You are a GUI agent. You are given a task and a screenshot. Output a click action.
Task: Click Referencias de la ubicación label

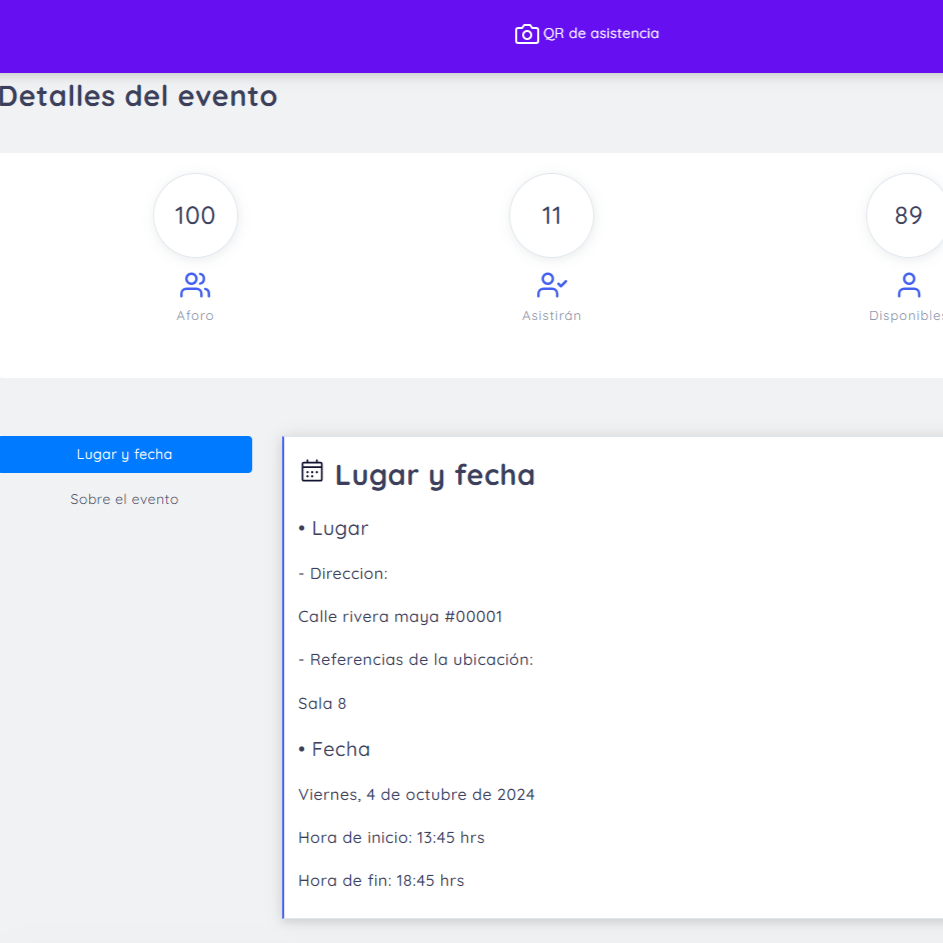click(416, 660)
